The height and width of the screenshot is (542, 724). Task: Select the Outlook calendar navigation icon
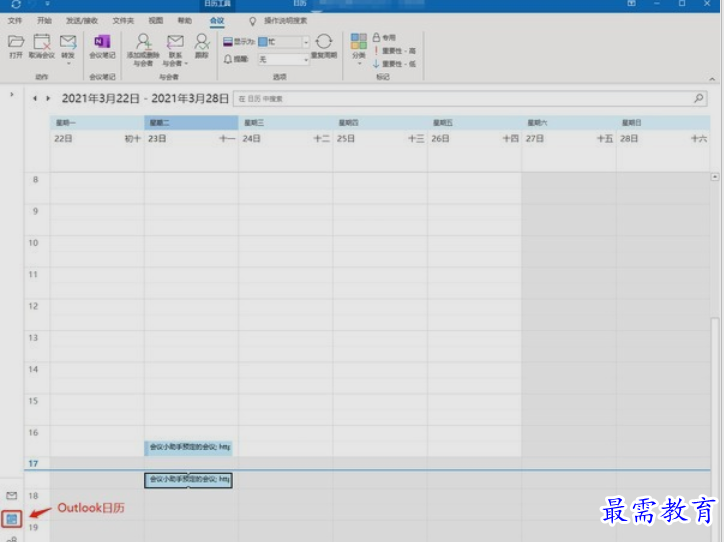[12, 518]
